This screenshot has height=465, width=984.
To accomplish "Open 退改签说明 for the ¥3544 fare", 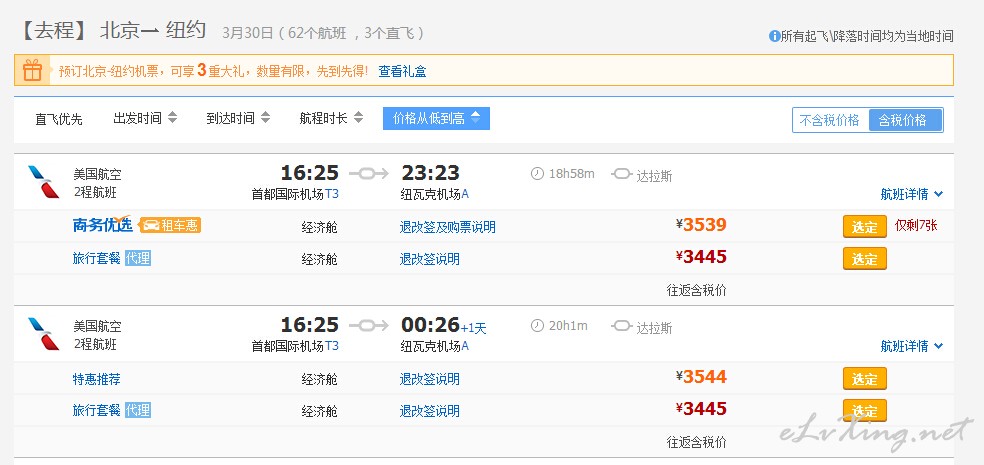I will [430, 378].
